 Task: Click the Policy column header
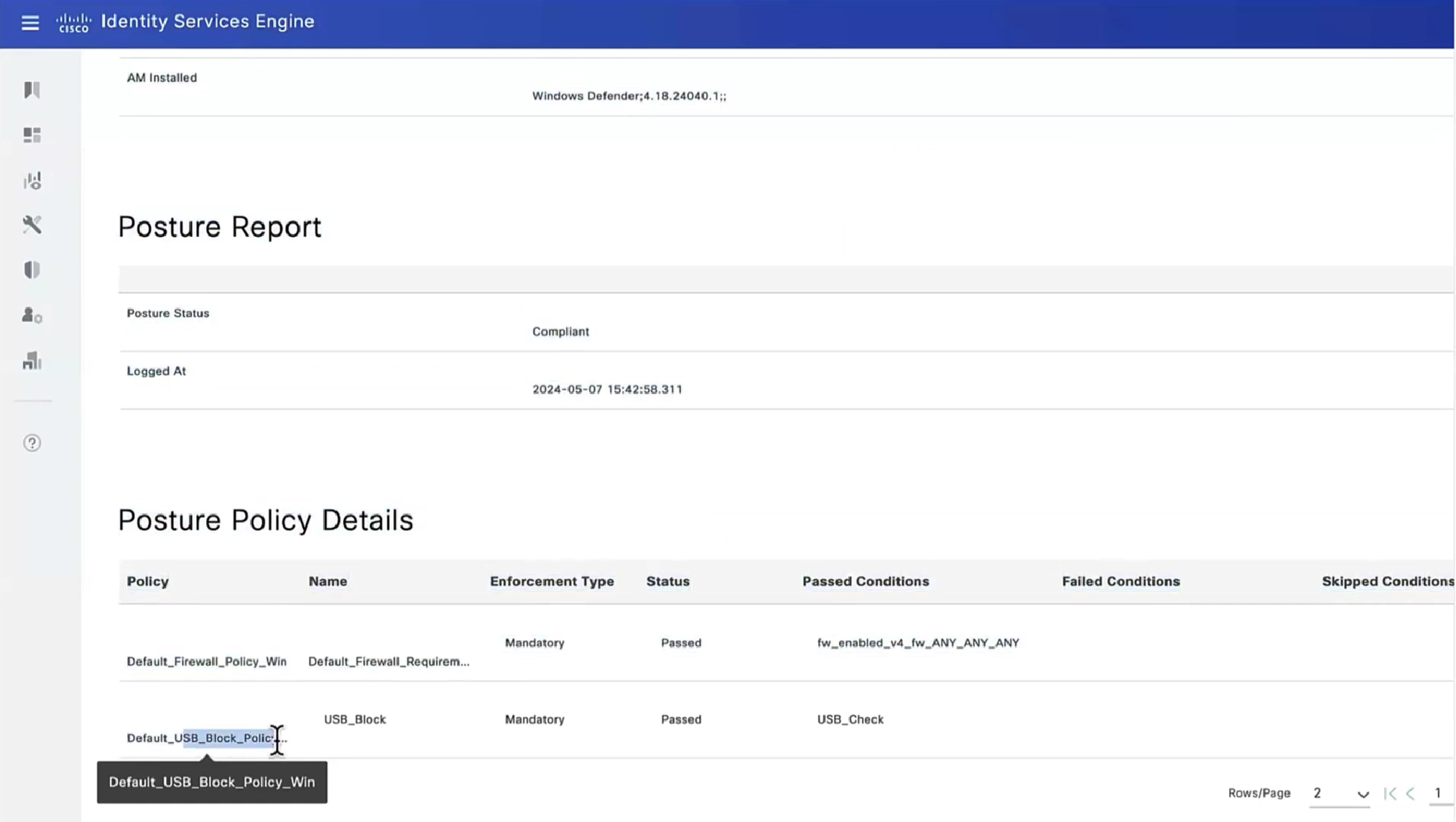pyautogui.click(x=148, y=581)
